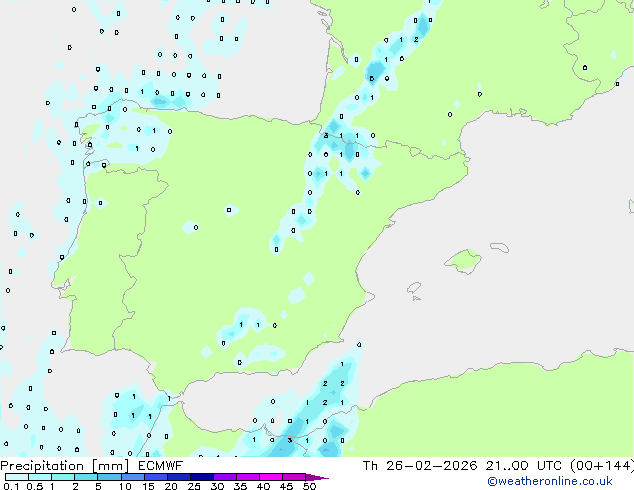Select the legend scale label '20'
Viewport: 634px width, 490px height.
coord(171,486)
